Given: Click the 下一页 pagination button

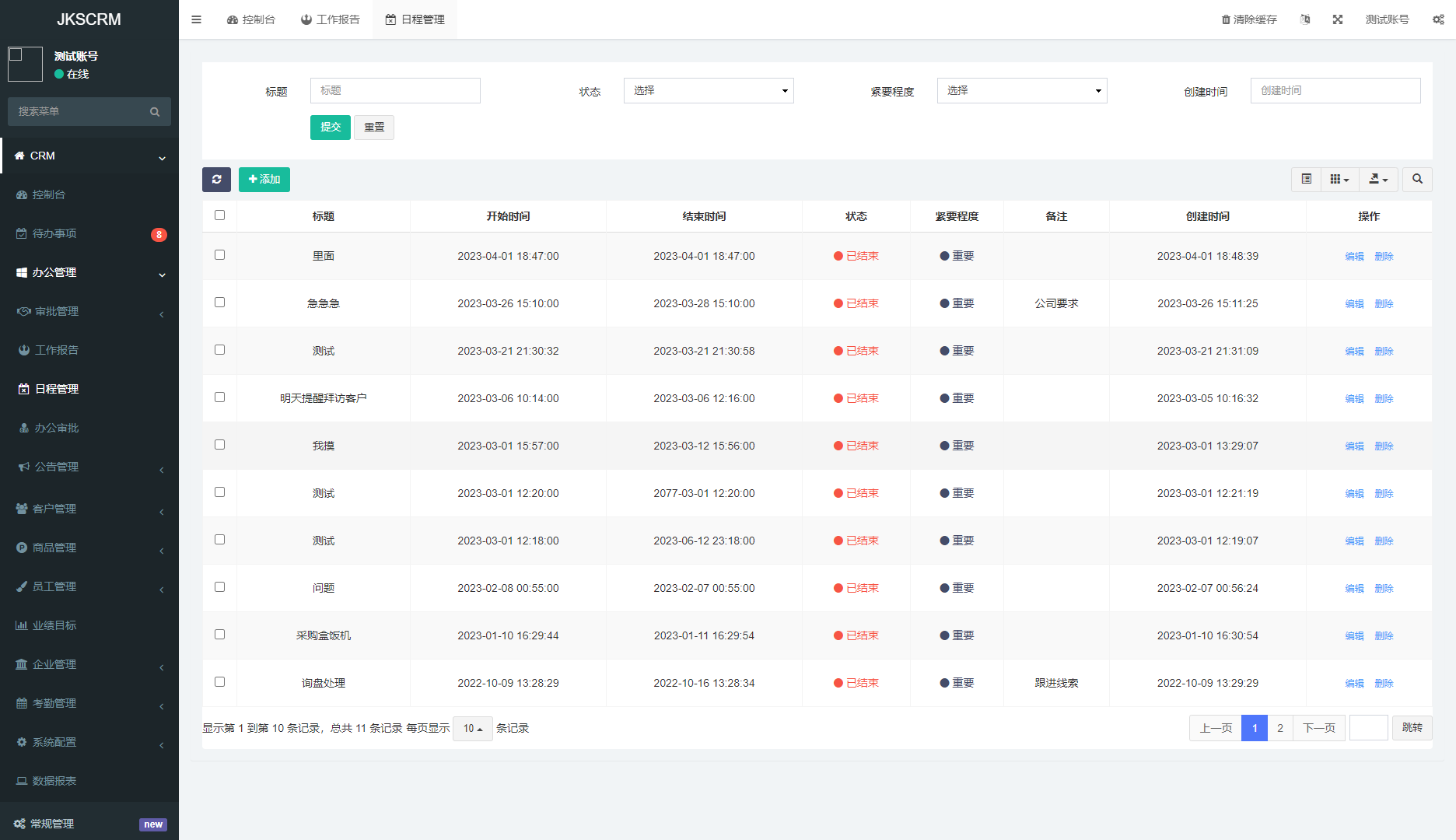Looking at the screenshot, I should [x=1319, y=728].
